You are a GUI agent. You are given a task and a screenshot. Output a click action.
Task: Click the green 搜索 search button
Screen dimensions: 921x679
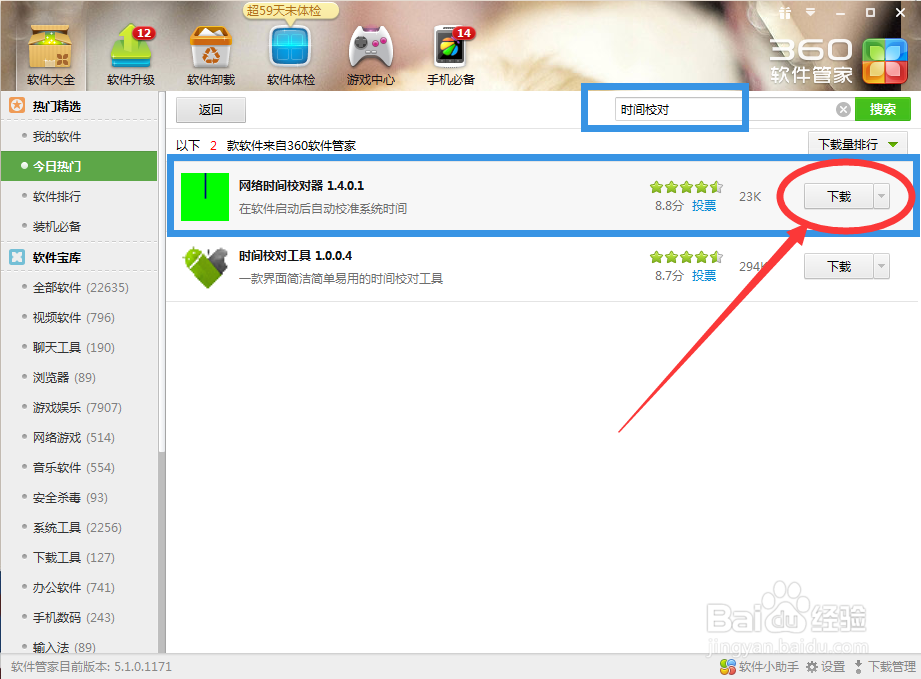883,109
